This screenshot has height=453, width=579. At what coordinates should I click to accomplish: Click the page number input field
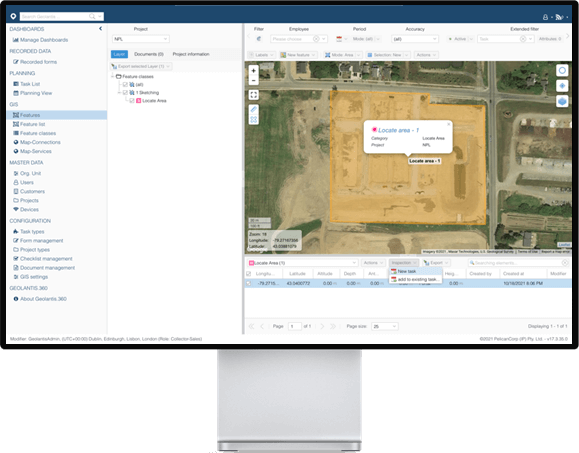[x=294, y=326]
